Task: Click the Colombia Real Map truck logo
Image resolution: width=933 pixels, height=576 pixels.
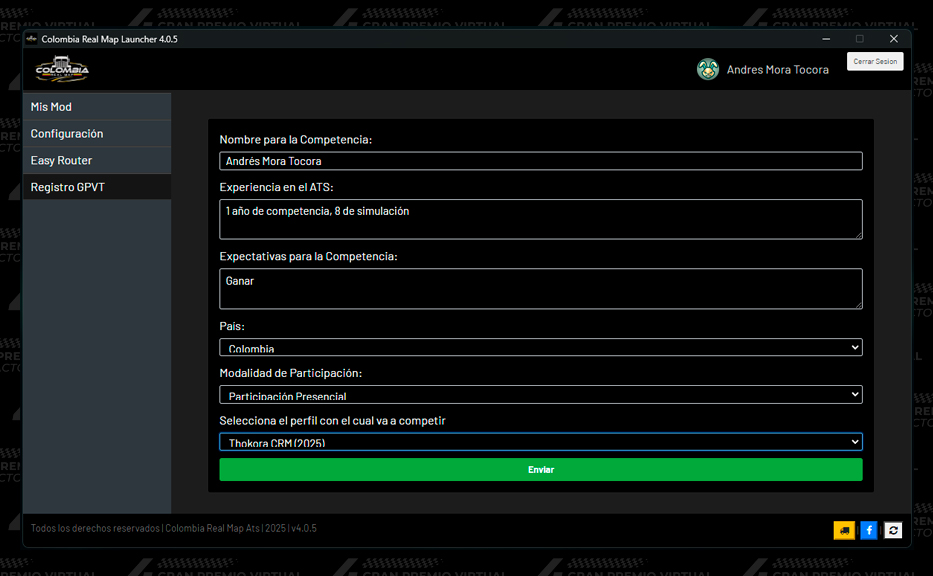Action: pyautogui.click(x=62, y=70)
